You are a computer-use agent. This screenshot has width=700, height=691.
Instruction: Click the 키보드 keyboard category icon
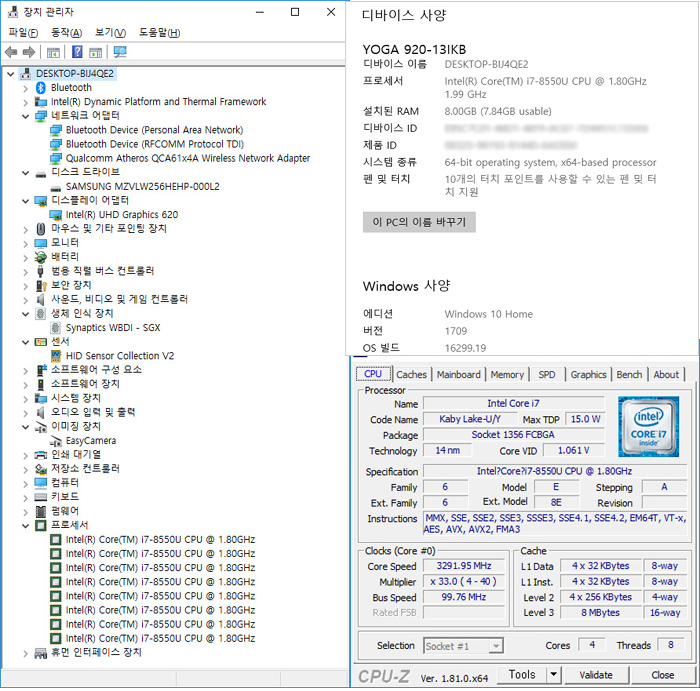pos(41,497)
